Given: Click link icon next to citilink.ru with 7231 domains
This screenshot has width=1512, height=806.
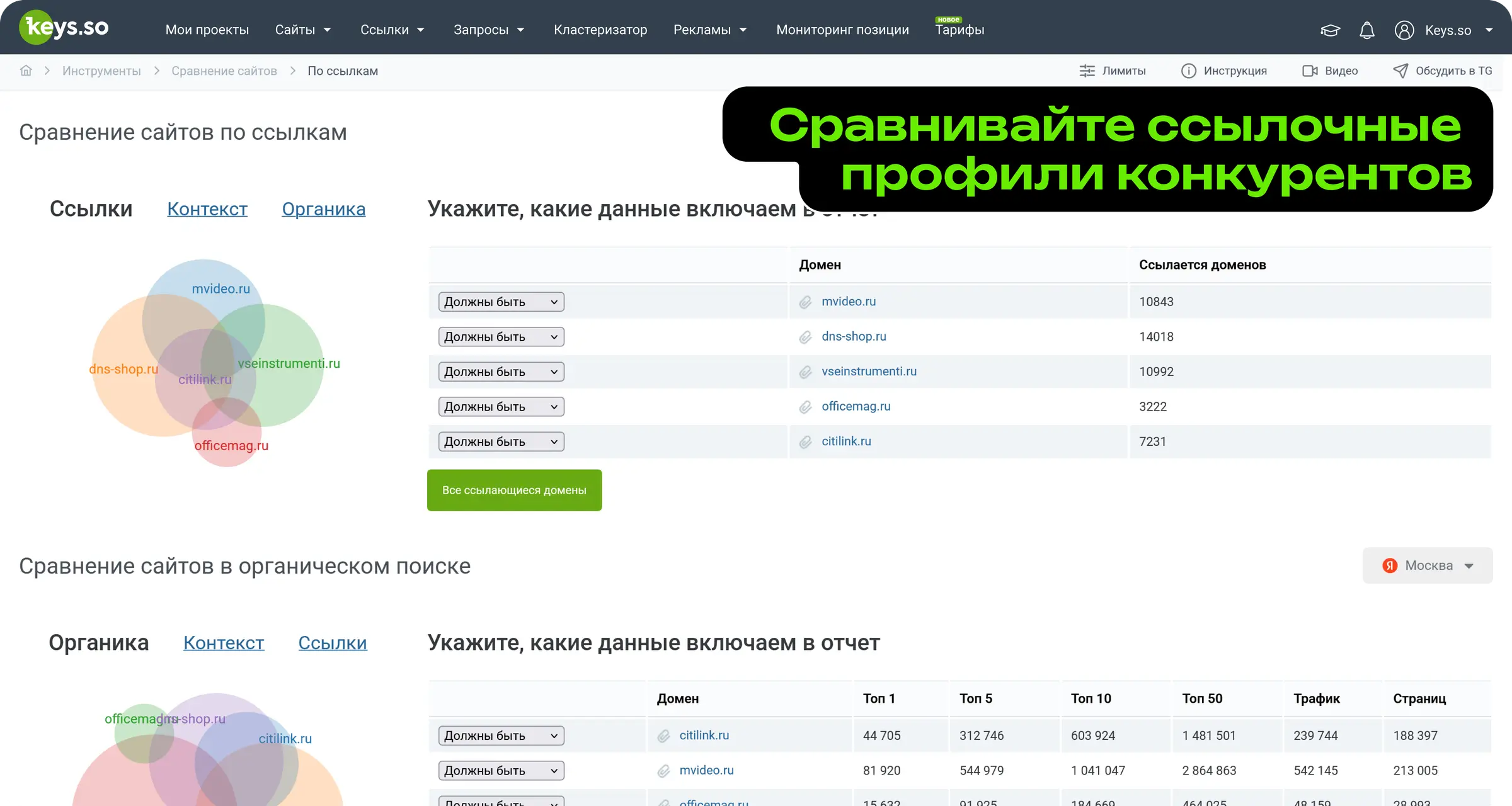Looking at the screenshot, I should tap(805, 442).
